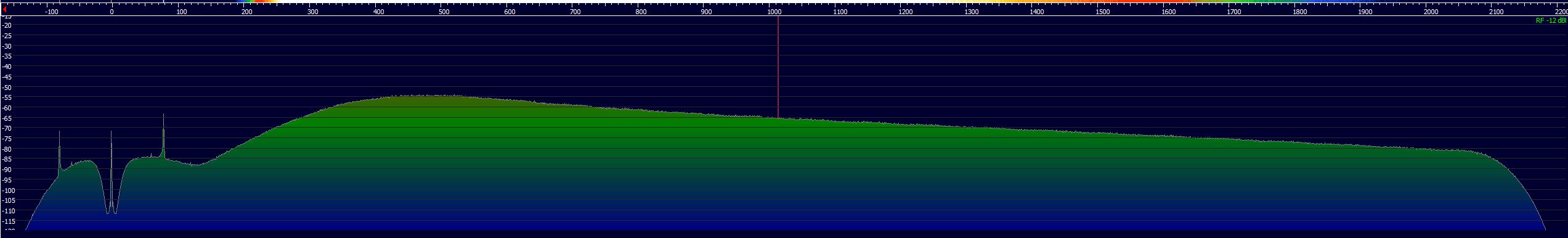Click the -50 dB label on the level scale

(x=8, y=87)
